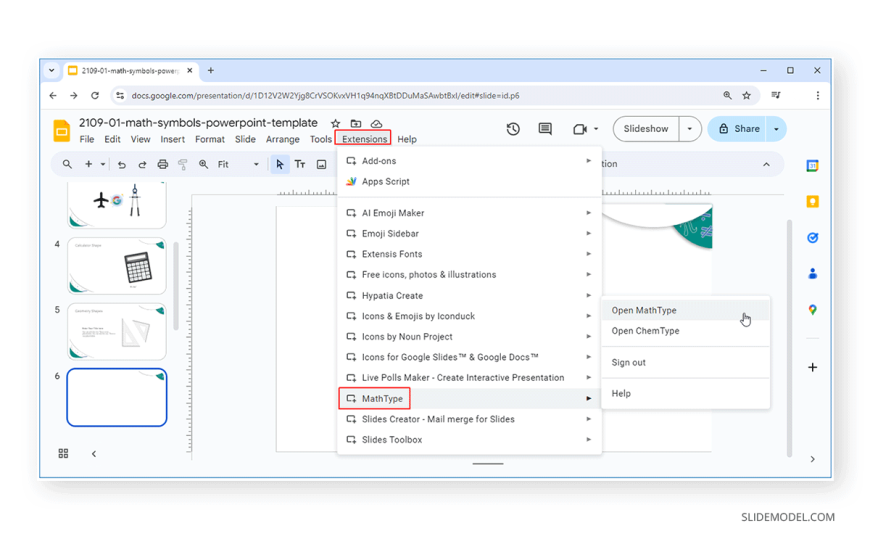
Task: Click the Share button
Action: click(x=737, y=129)
